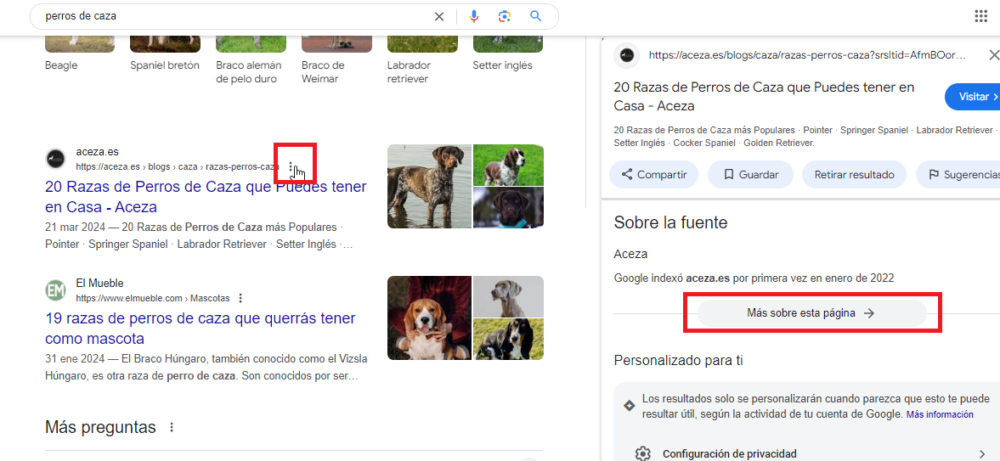
Task: Clear the search box text
Action: (x=439, y=17)
